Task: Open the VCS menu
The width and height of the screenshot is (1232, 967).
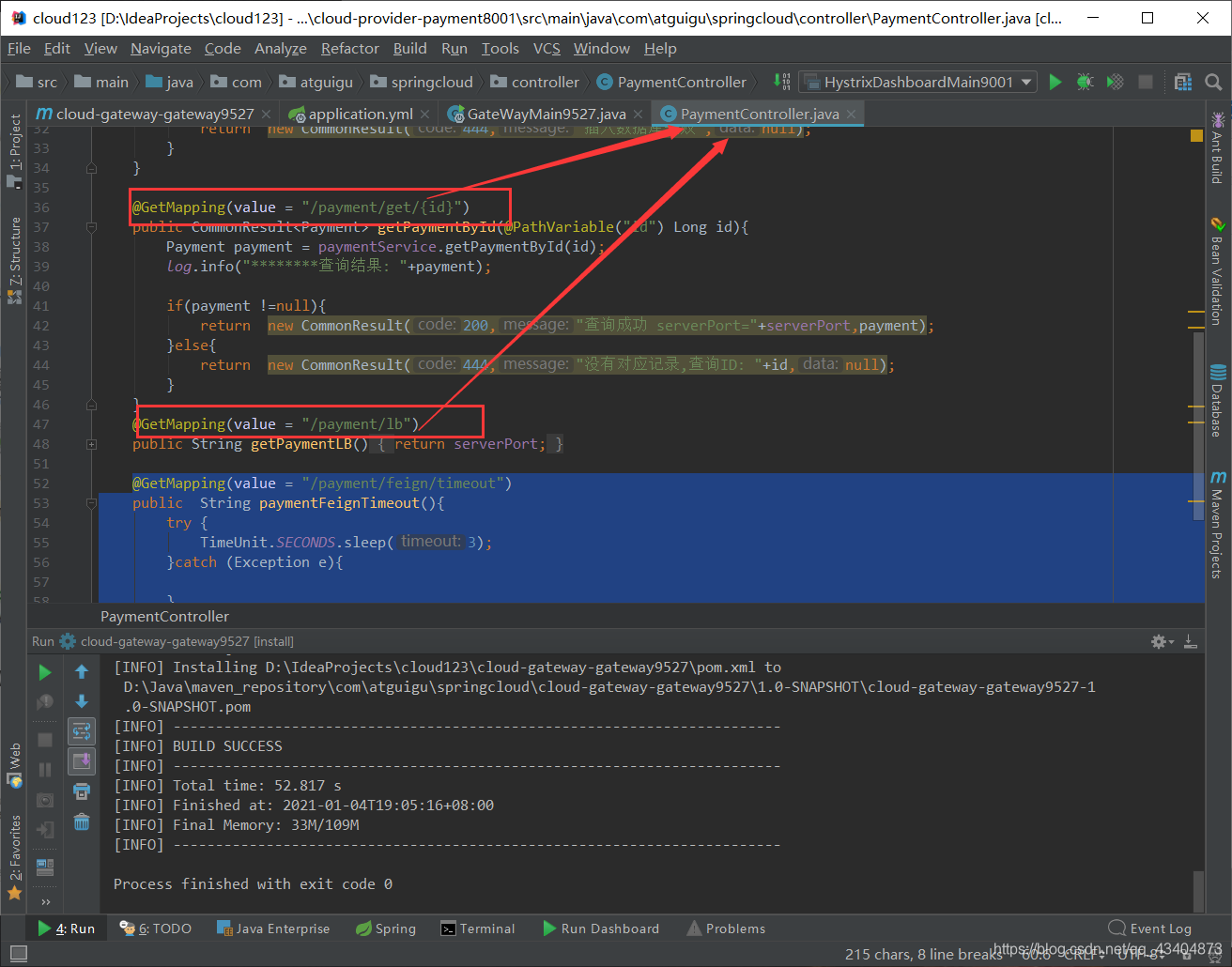Action: 547,48
